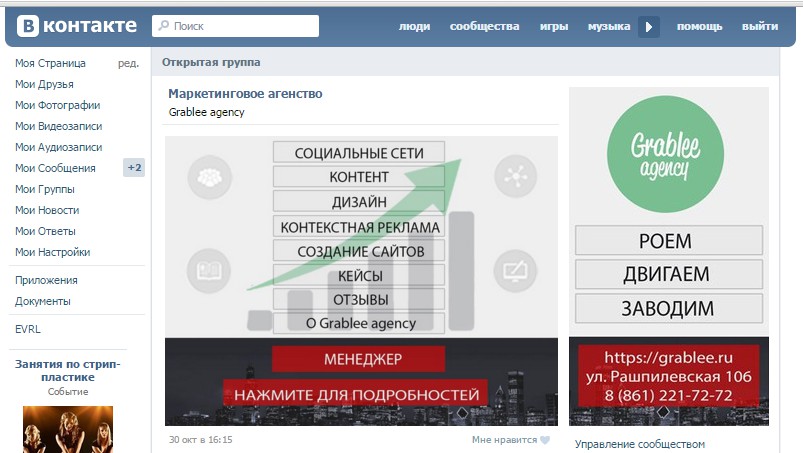Viewport: 803px width, 453px height.
Task: Click the РОЕМ box under logo
Action: pos(669,240)
